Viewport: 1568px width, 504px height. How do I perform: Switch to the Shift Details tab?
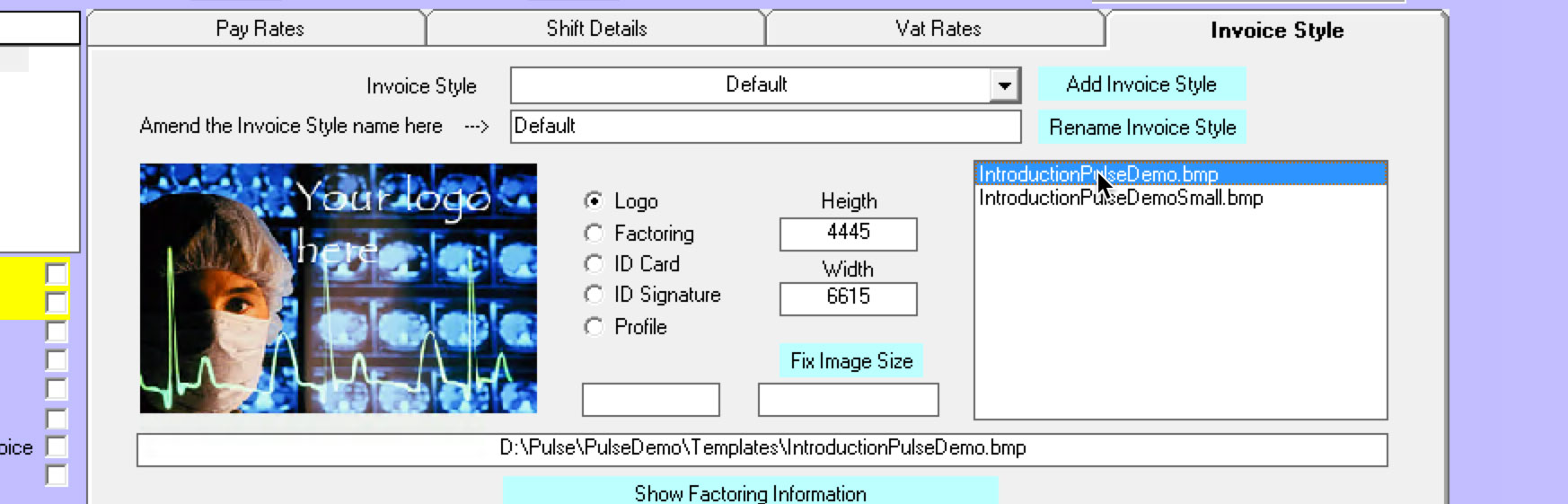[596, 29]
